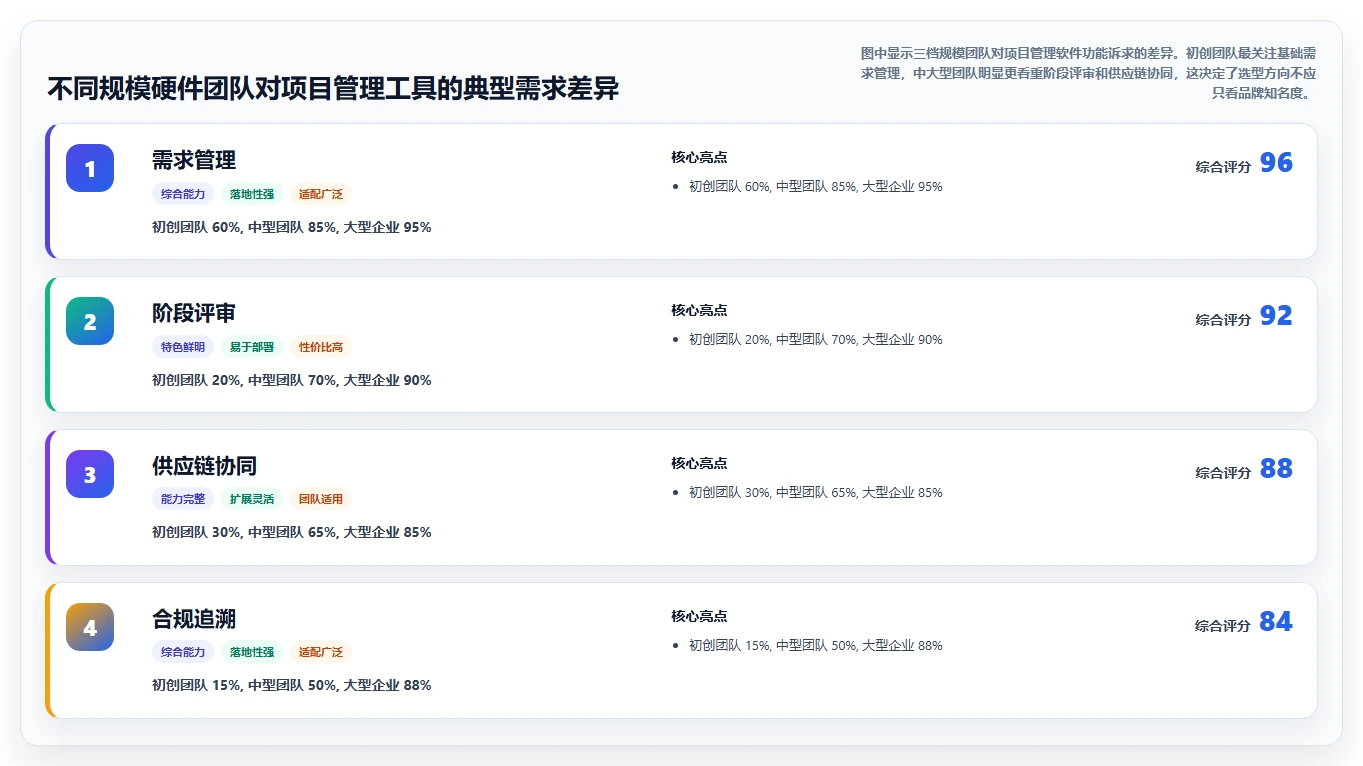Click the score 88 value
This screenshot has width=1363, height=766.
pyautogui.click(x=1276, y=469)
